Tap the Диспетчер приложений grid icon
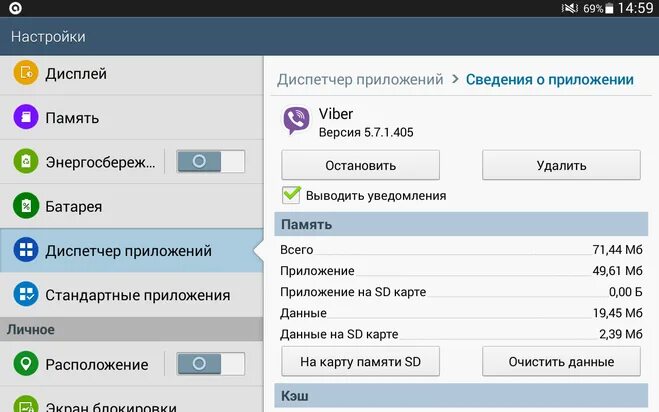The height and width of the screenshot is (412, 659). pos(26,250)
